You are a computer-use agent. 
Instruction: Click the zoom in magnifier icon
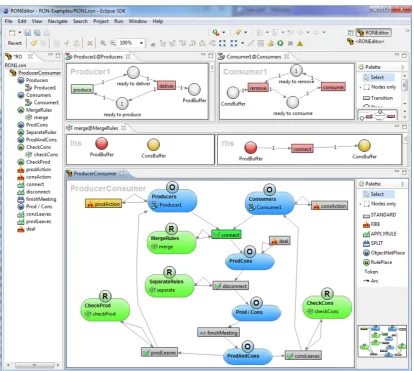[x=103, y=43]
